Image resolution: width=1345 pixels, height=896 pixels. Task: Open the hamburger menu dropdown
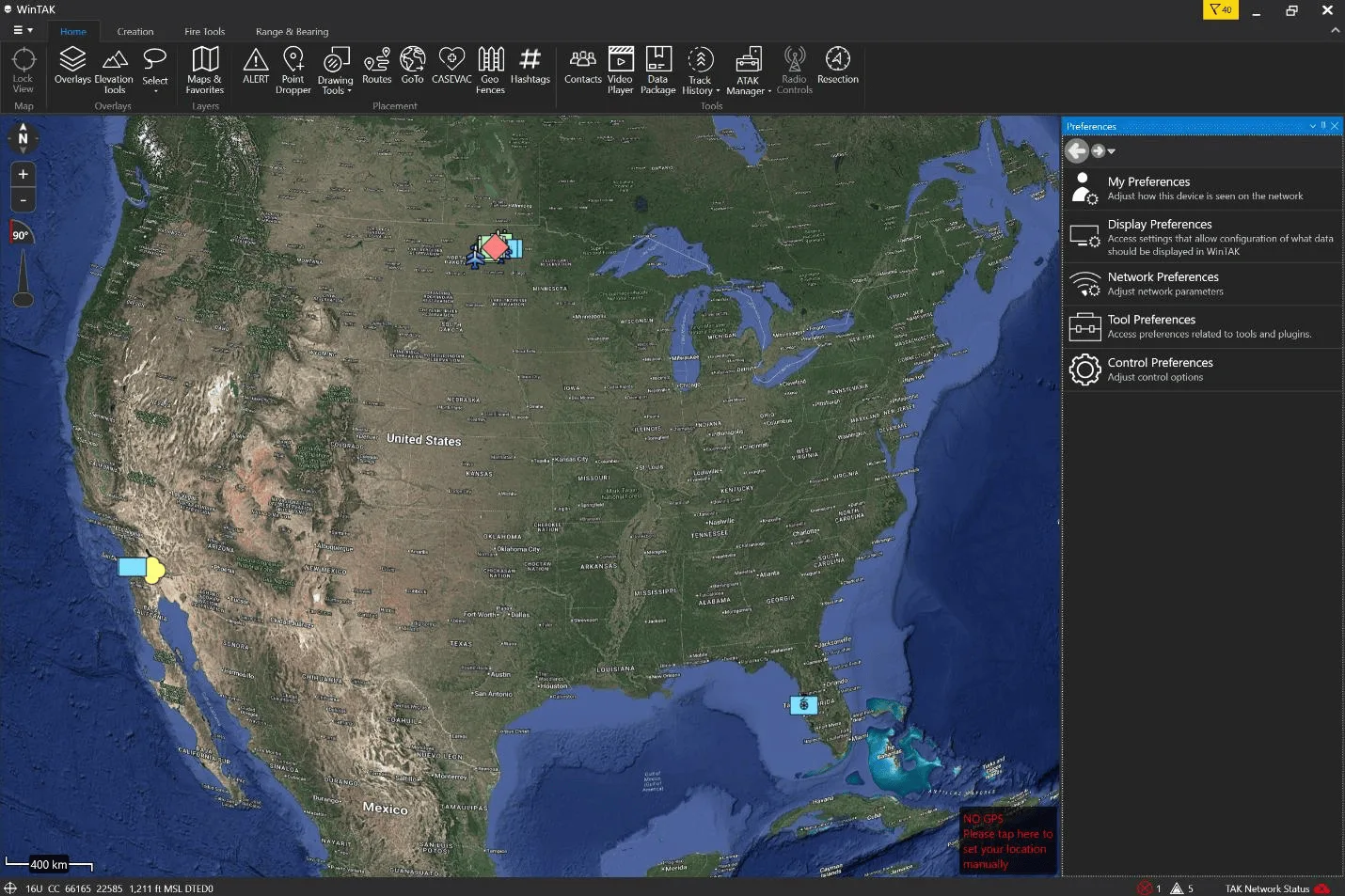click(24, 30)
